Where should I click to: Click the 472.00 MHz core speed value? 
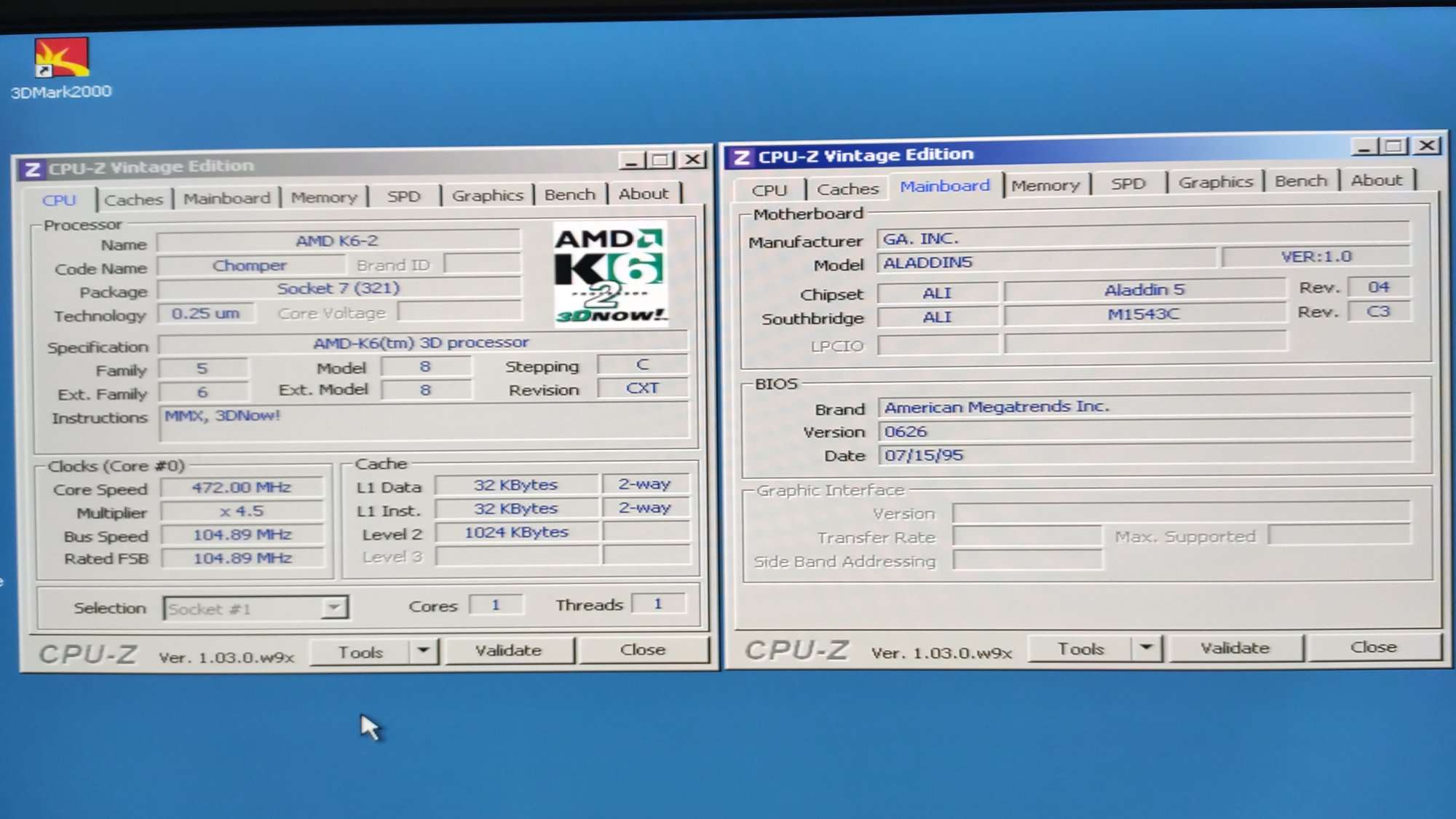click(242, 487)
